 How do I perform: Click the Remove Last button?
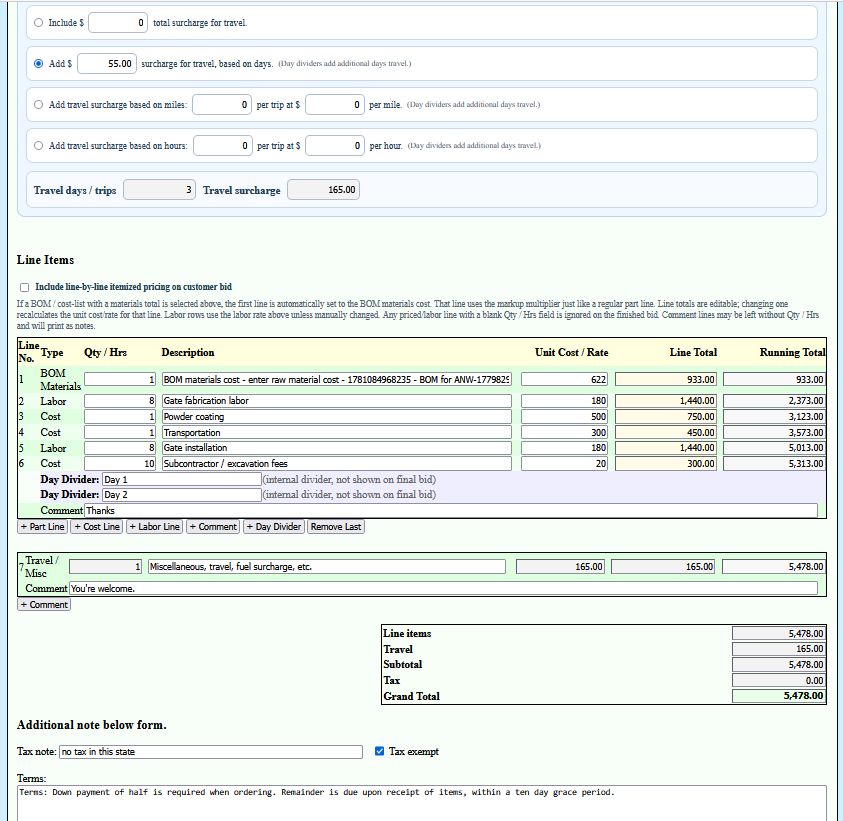335,526
